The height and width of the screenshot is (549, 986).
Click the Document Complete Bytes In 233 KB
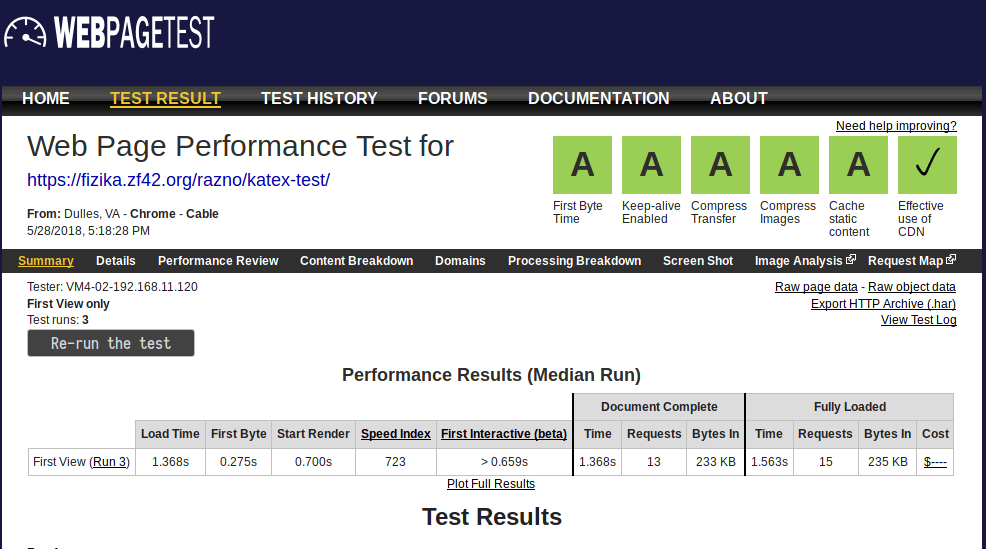(x=716, y=462)
